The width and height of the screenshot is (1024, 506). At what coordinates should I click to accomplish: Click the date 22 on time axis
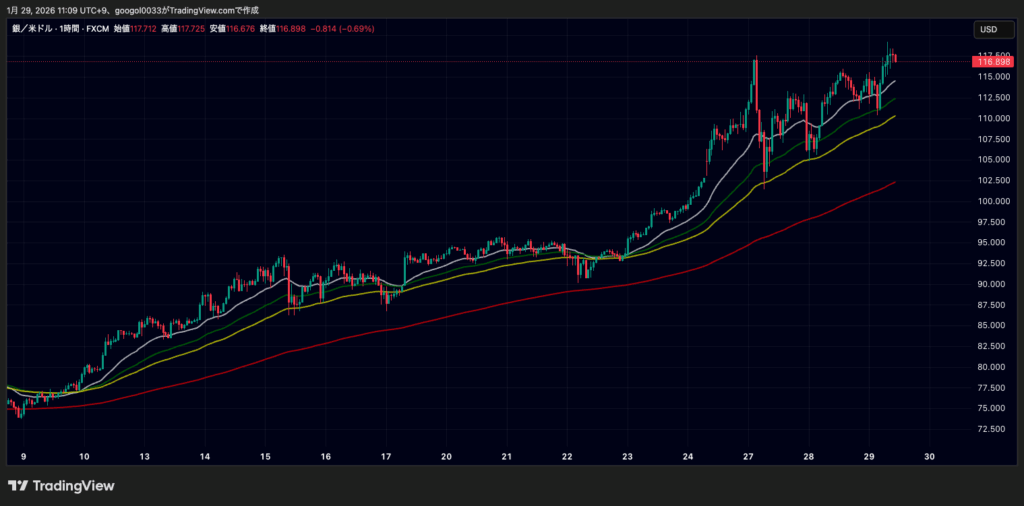[567, 456]
